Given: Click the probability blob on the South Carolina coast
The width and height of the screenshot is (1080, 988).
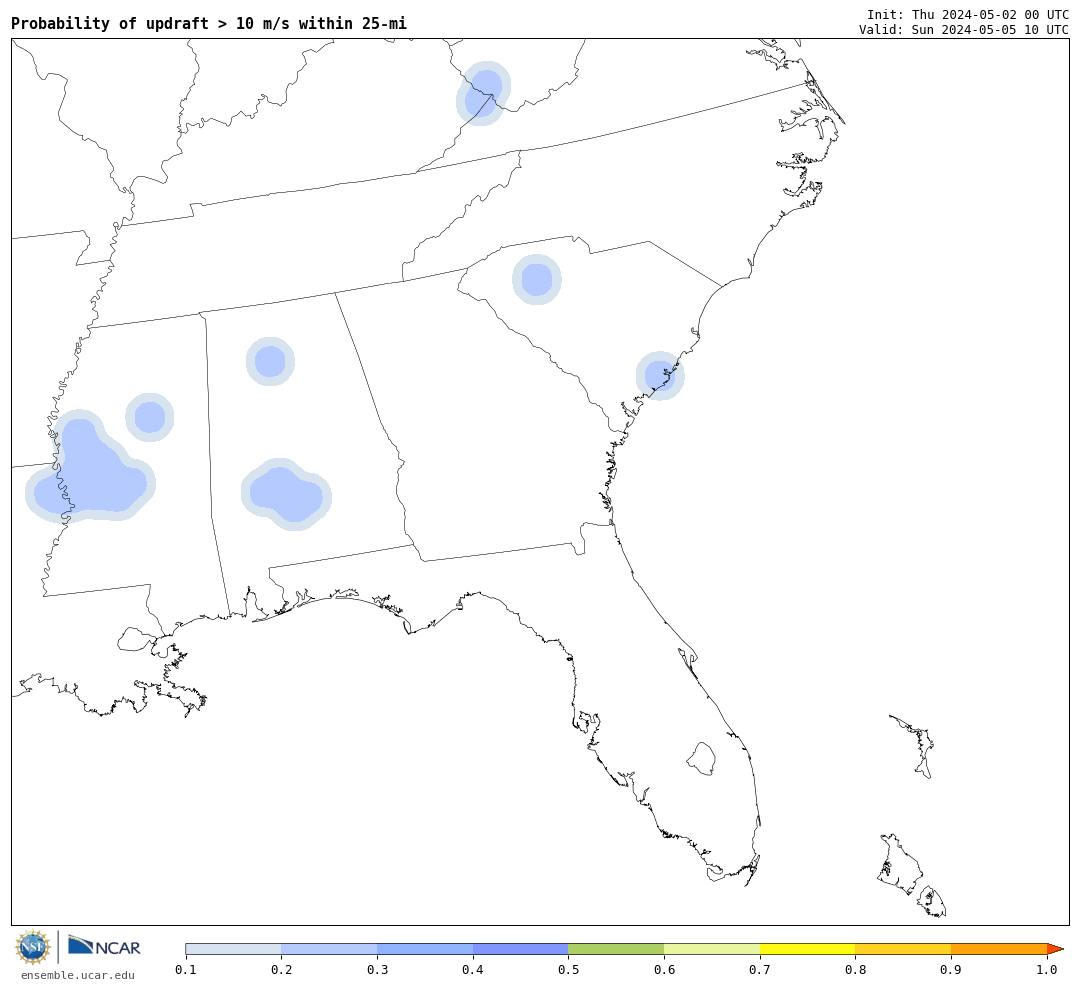Looking at the screenshot, I should (660, 376).
